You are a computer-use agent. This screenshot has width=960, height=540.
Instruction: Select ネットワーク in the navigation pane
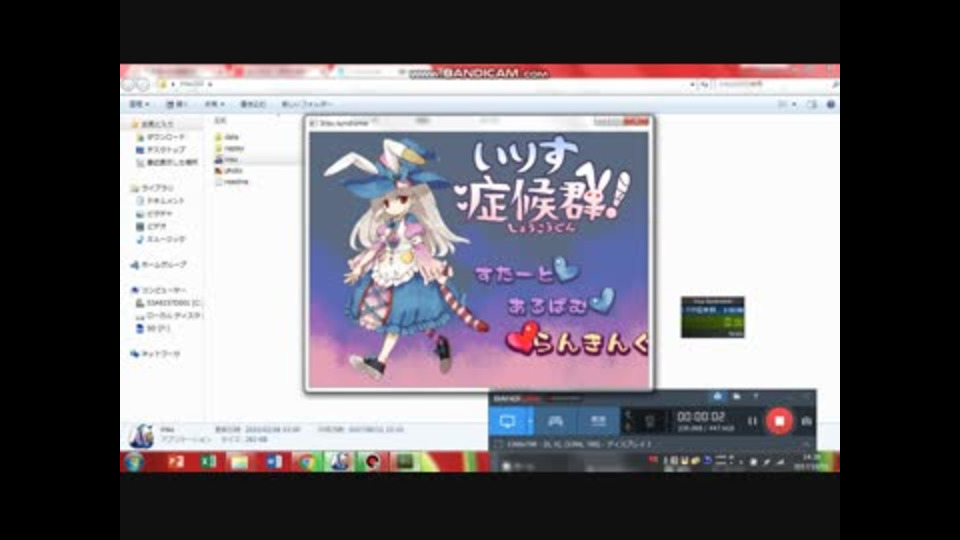click(156, 354)
